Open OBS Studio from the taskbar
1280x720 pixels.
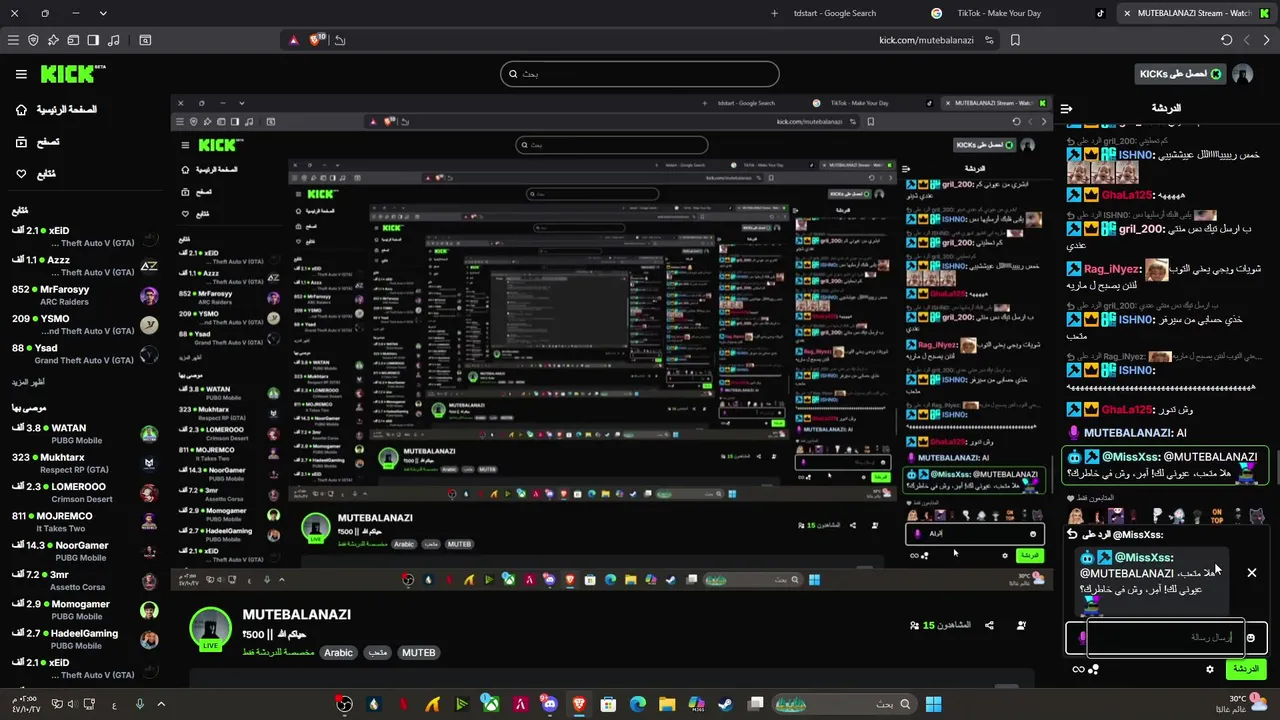(x=345, y=705)
